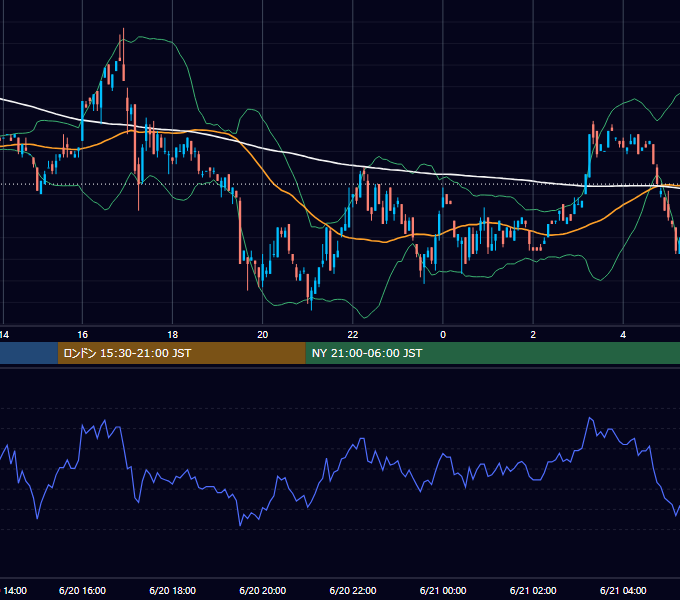Click the 4 hour label on price chart axis

pos(623,334)
